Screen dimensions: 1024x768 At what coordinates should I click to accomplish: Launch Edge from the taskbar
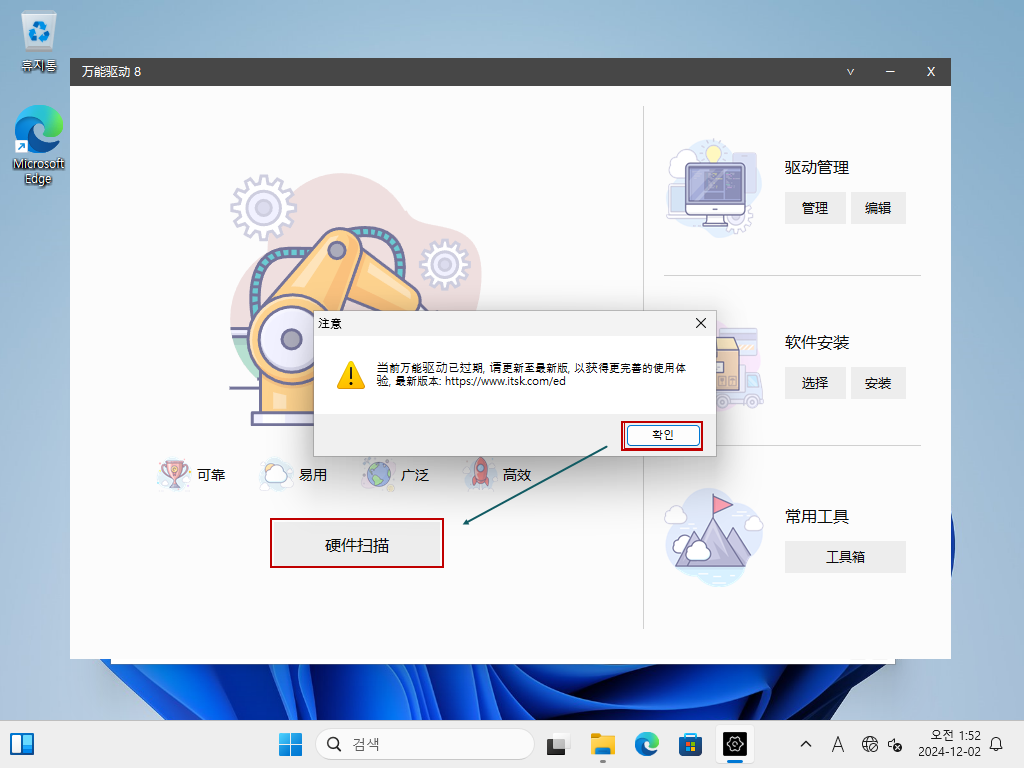[x=647, y=744]
